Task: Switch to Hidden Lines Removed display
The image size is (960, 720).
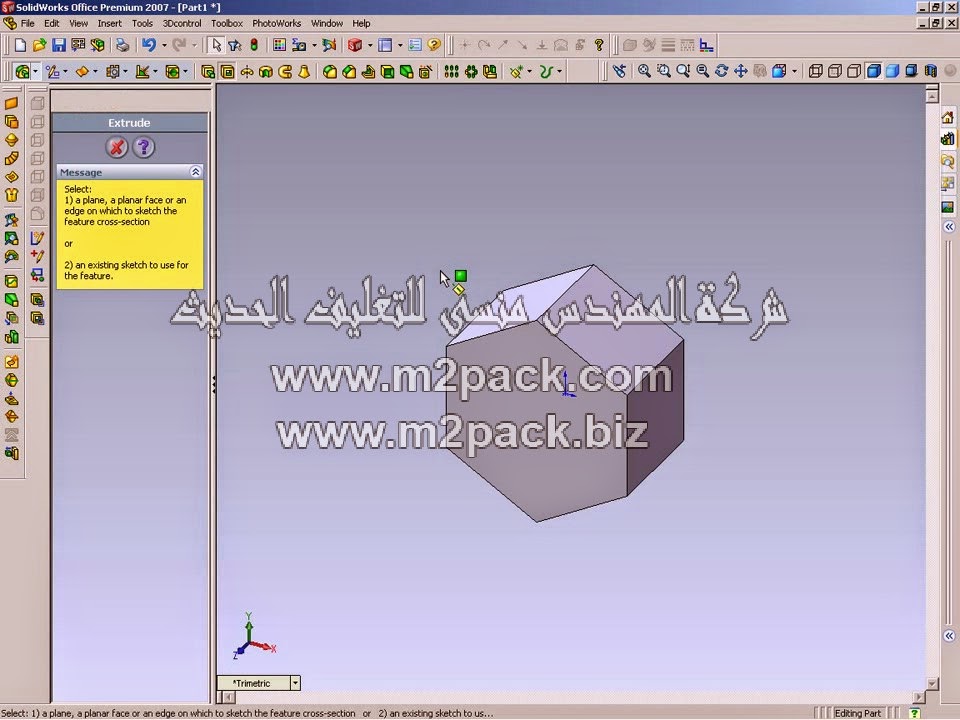Action: (x=854, y=71)
